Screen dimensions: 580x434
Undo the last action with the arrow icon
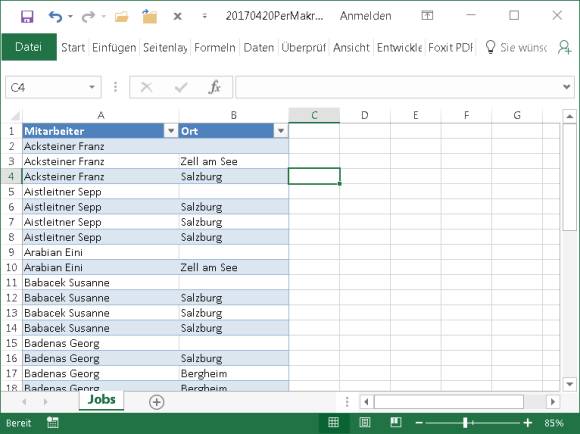pyautogui.click(x=55, y=16)
